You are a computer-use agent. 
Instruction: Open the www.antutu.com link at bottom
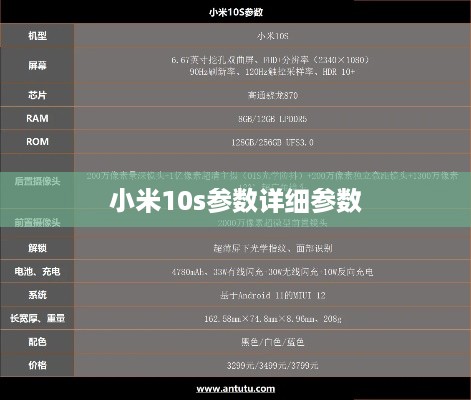(236, 389)
